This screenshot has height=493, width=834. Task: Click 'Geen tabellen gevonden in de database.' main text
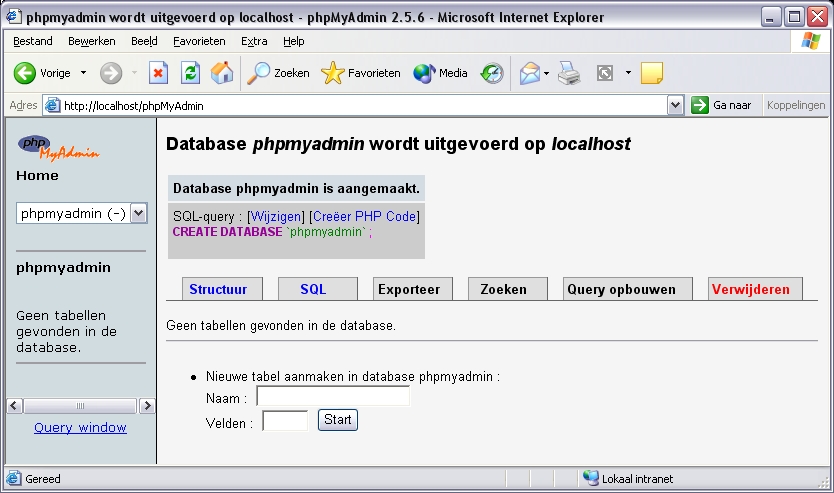pyautogui.click(x=281, y=325)
